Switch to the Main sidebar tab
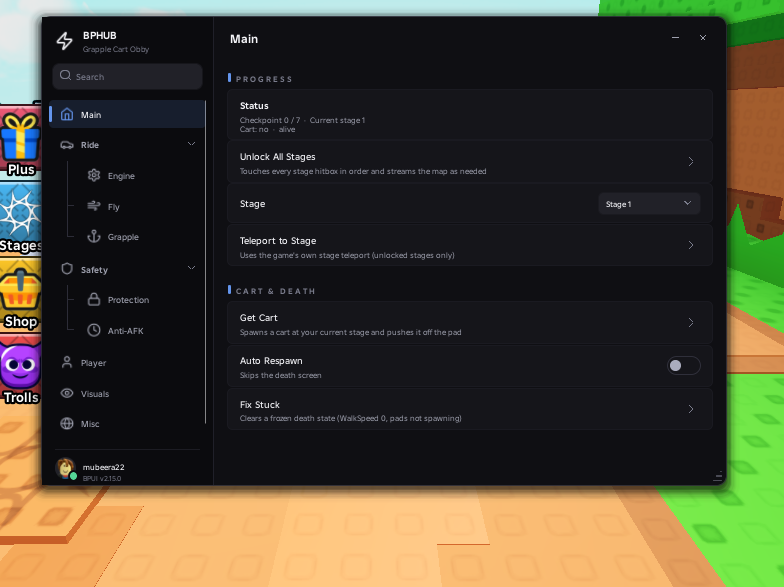This screenshot has height=587, width=784. click(127, 114)
